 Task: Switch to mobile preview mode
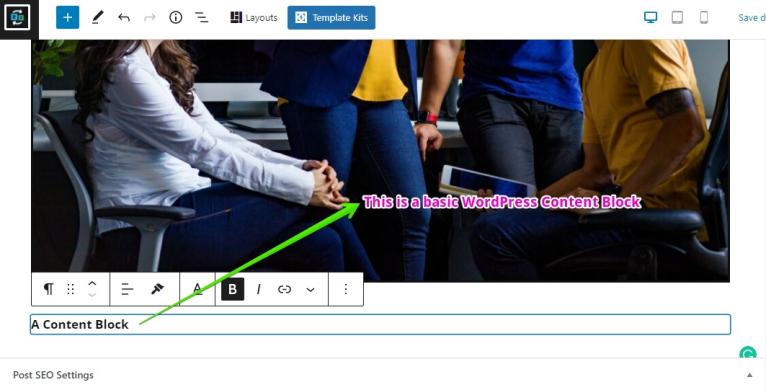click(704, 18)
